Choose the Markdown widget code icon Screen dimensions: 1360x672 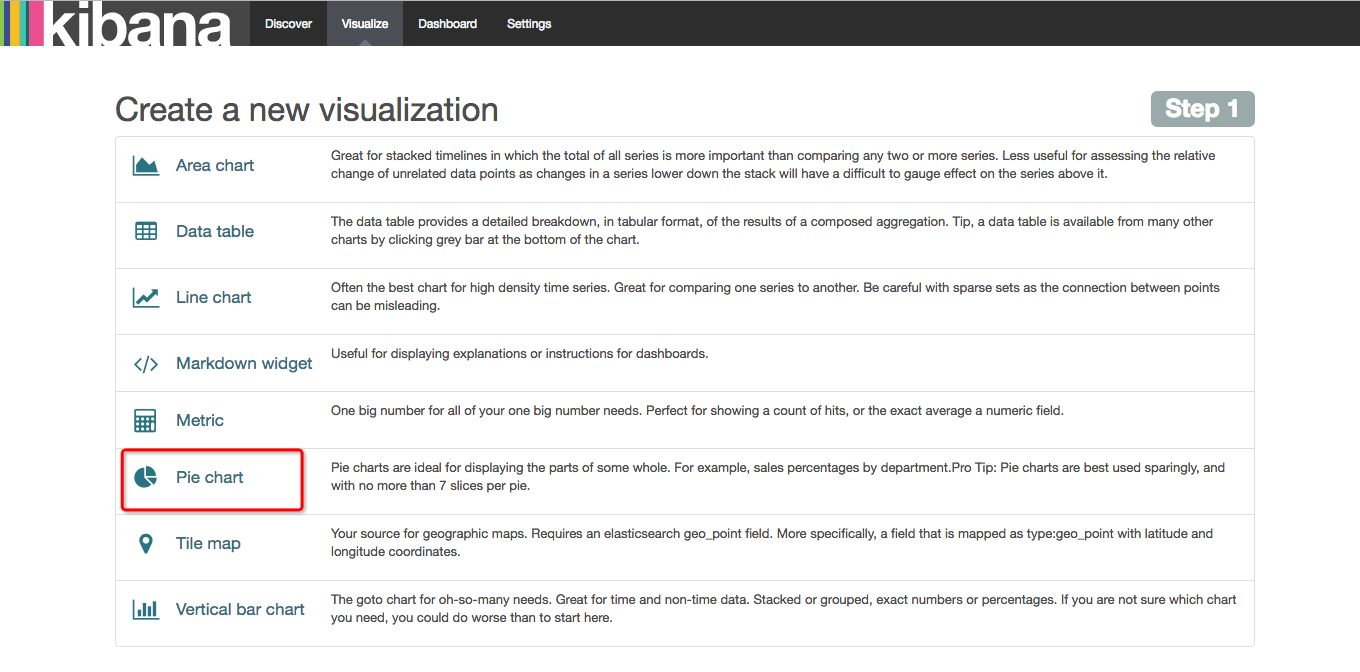coord(146,364)
